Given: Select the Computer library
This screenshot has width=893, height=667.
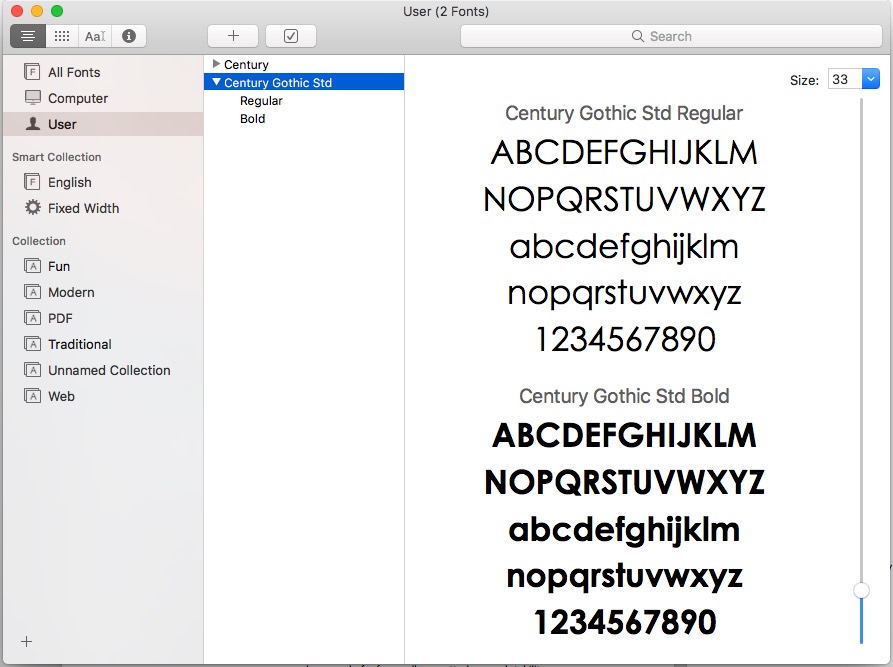Looking at the screenshot, I should pyautogui.click(x=103, y=98).
